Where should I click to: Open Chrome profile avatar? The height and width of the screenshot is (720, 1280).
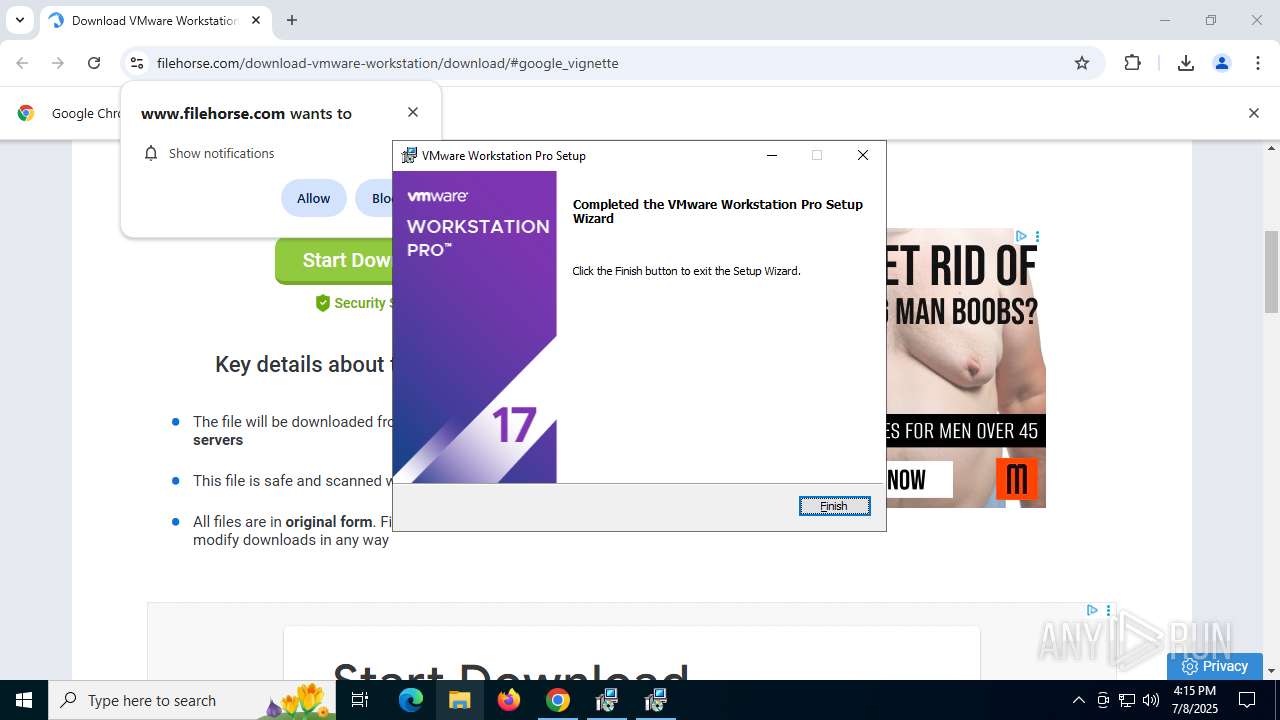coord(1222,63)
